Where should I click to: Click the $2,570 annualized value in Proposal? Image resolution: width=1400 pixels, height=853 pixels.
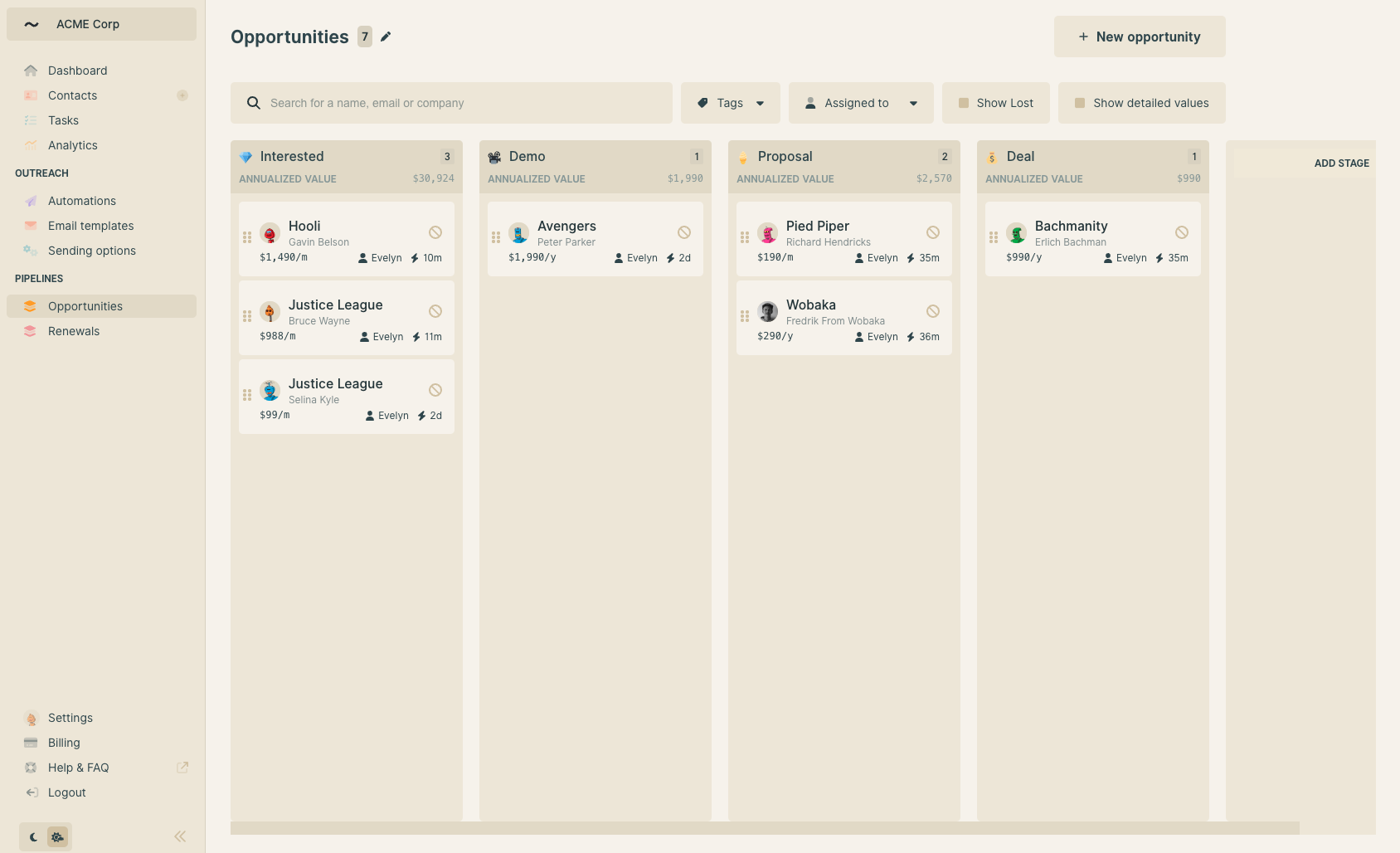tap(934, 178)
